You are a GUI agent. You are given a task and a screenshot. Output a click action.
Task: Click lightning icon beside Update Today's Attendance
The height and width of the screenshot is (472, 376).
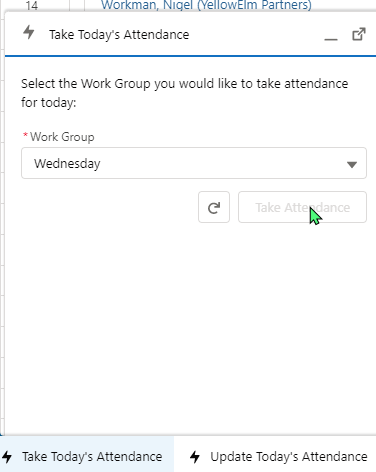195,457
